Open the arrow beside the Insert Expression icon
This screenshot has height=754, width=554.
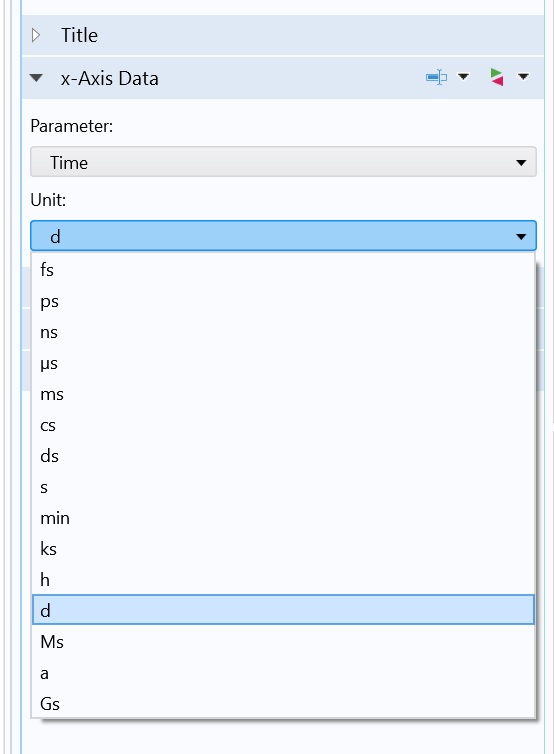click(463, 76)
